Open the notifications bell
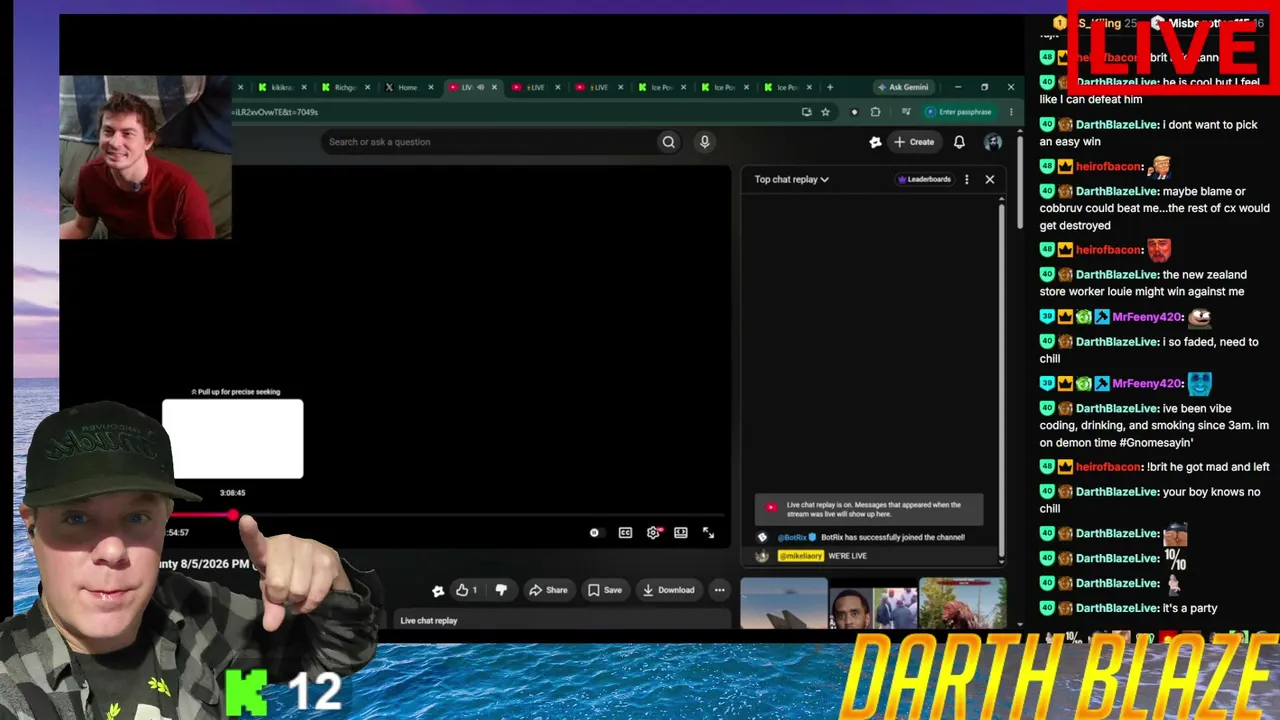 click(x=959, y=142)
